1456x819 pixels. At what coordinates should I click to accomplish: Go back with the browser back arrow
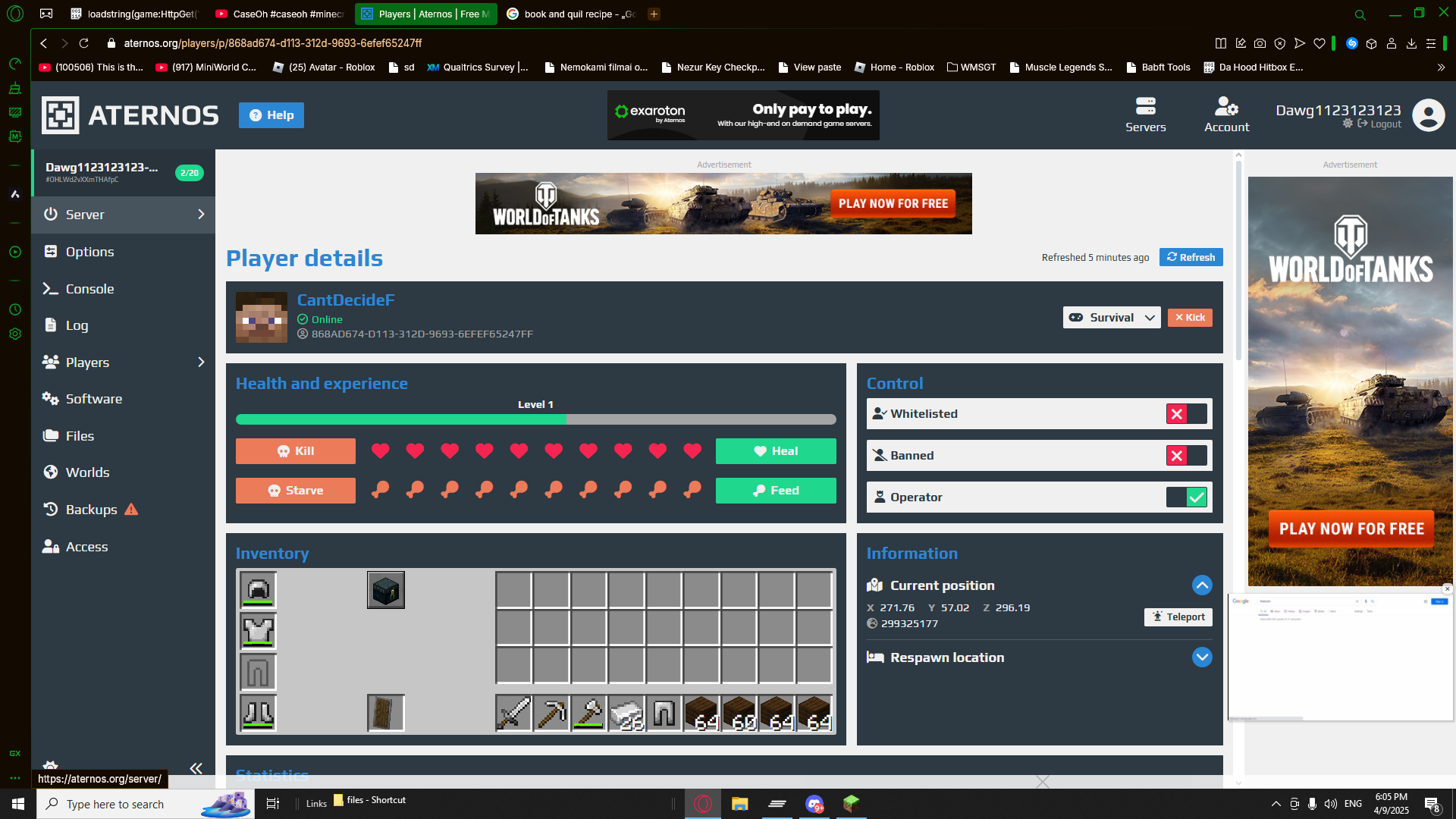tap(44, 43)
